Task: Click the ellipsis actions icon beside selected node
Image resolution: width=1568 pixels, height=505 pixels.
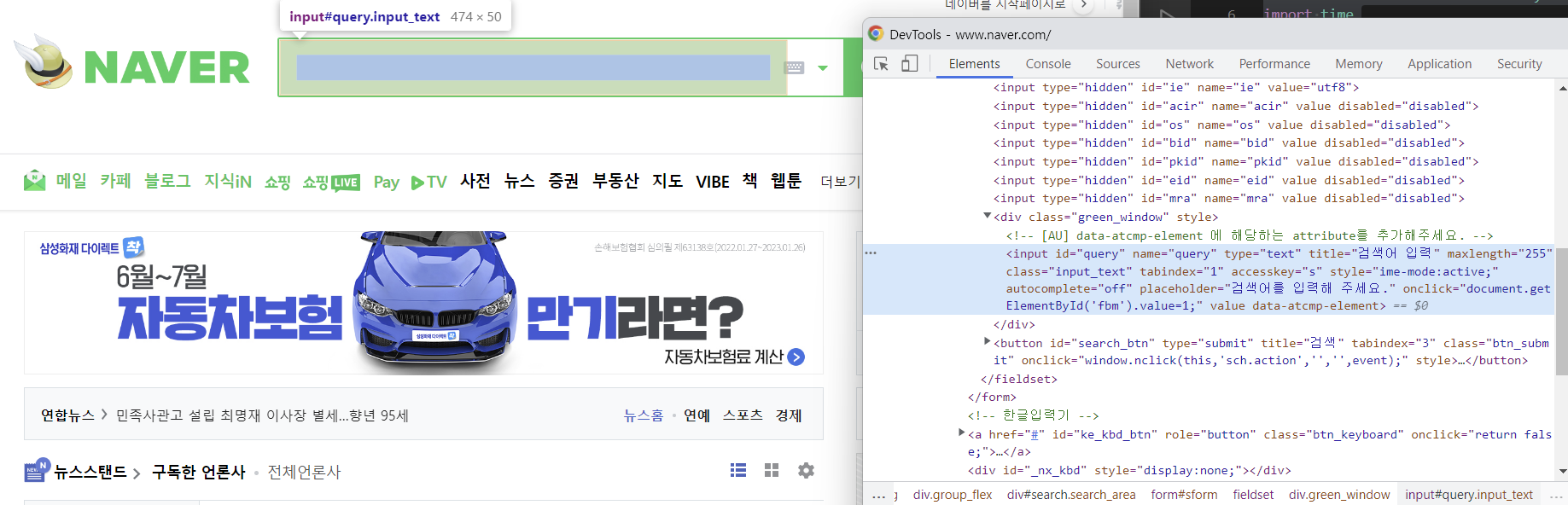Action: [x=871, y=253]
